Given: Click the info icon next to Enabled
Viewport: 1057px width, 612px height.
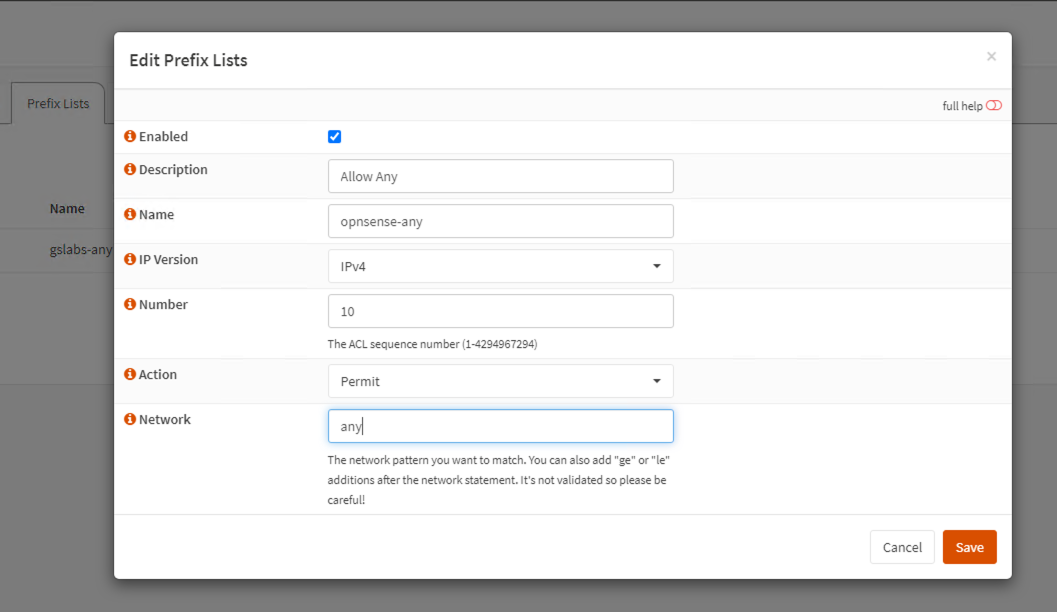Looking at the screenshot, I should 130,136.
